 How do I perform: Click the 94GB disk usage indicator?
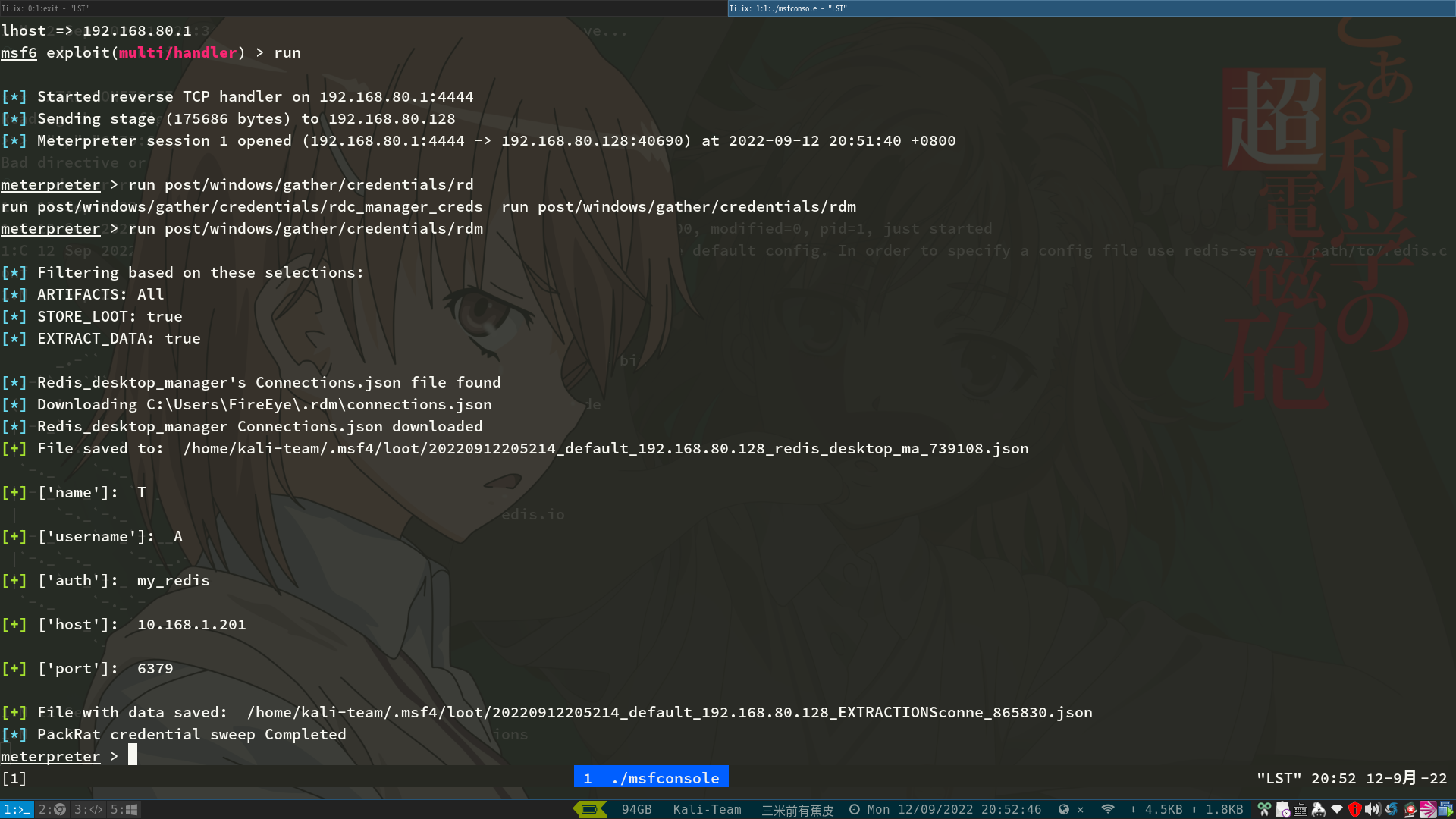pos(636,810)
